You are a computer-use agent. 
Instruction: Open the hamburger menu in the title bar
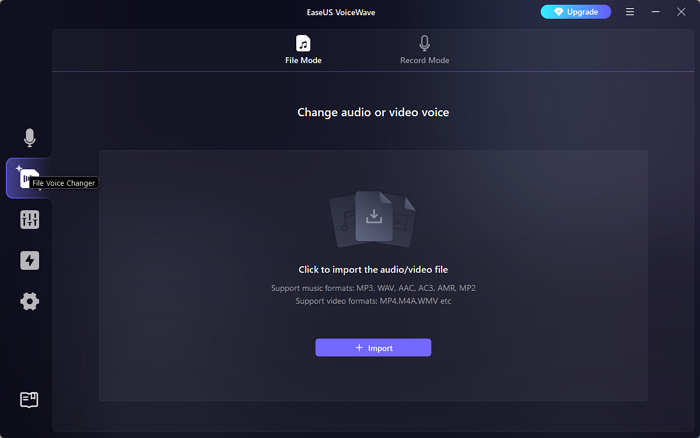[629, 12]
